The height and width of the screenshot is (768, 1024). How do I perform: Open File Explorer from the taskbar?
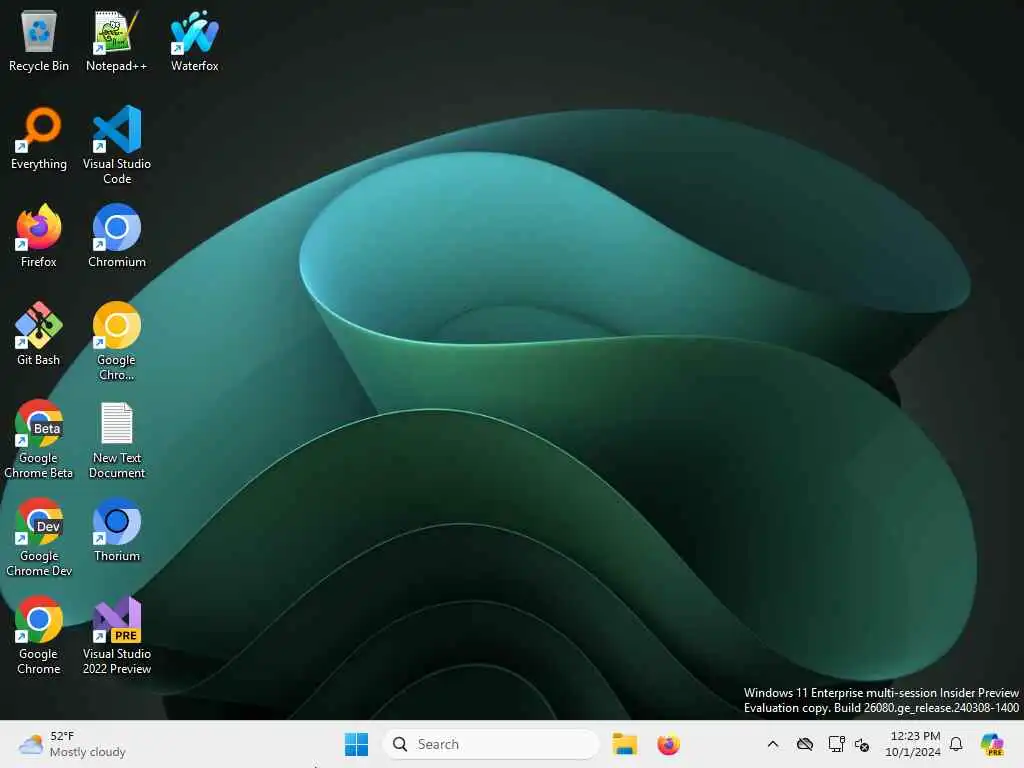tap(624, 744)
